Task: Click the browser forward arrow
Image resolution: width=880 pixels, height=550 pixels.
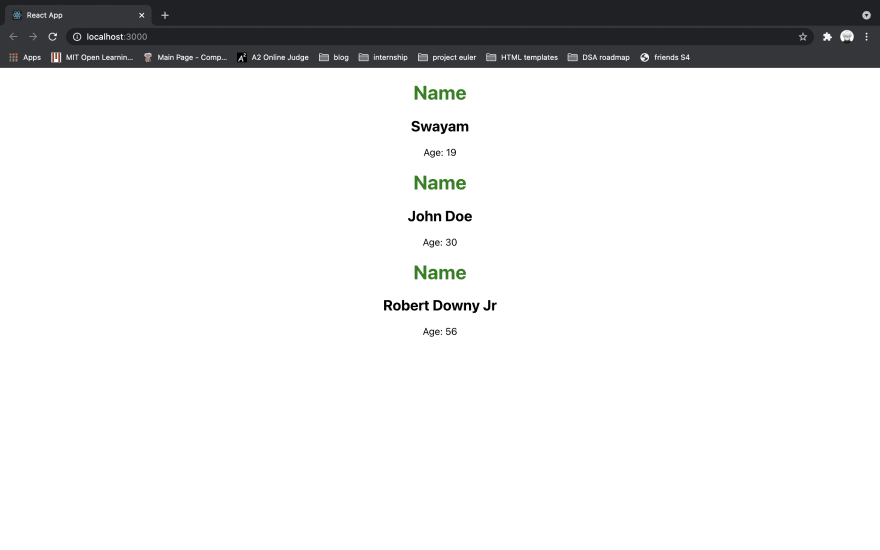Action: pyautogui.click(x=33, y=36)
